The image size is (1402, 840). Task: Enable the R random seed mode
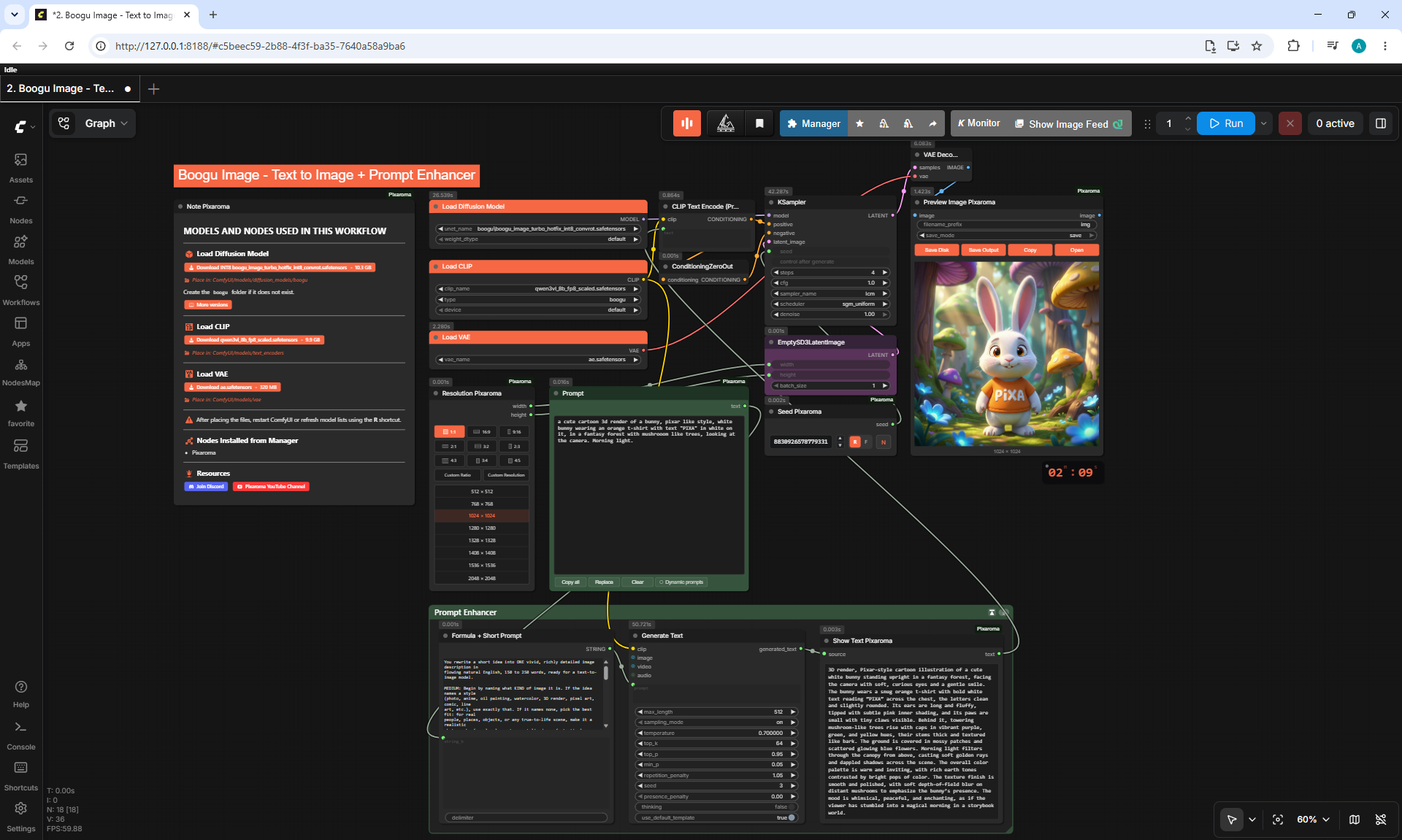pyautogui.click(x=855, y=442)
